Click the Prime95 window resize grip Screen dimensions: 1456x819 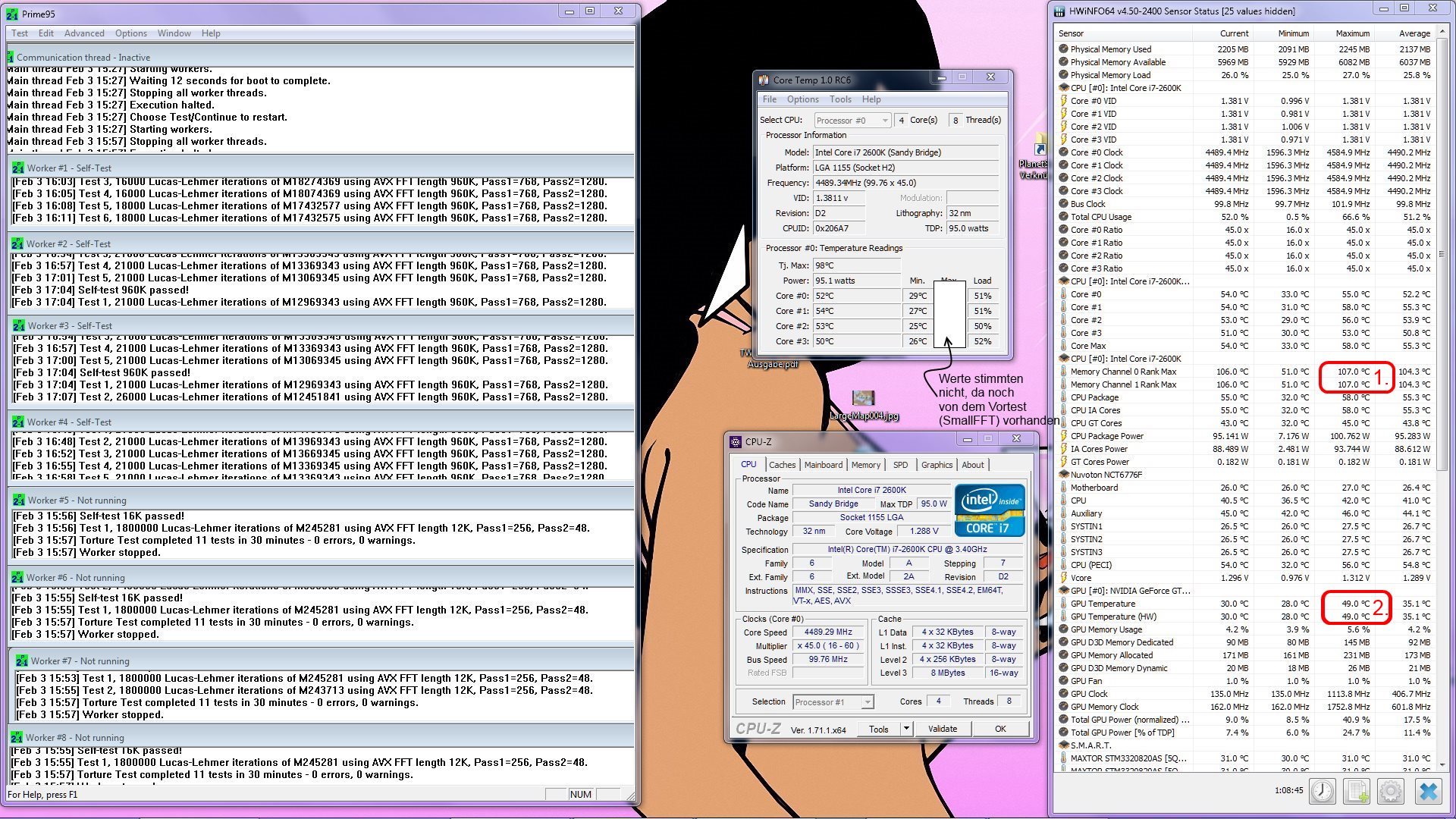630,795
